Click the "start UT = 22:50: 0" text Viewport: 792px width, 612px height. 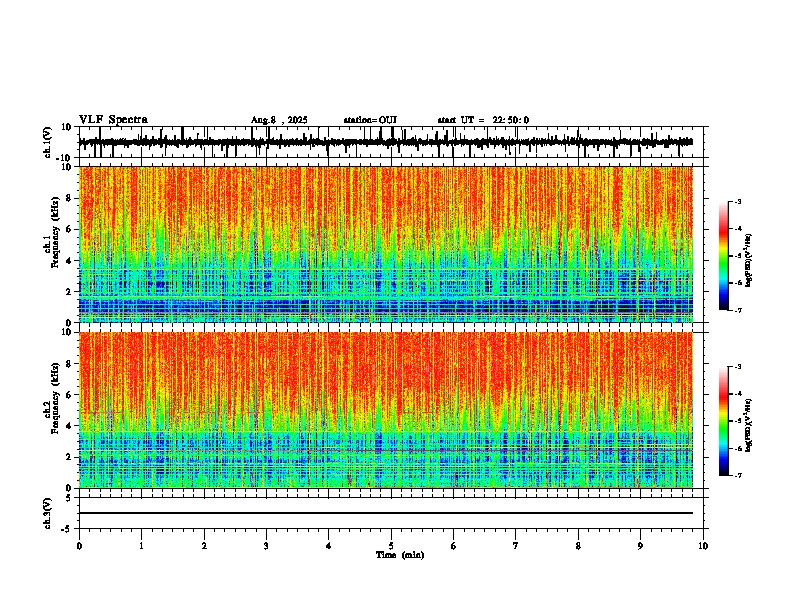coord(483,120)
